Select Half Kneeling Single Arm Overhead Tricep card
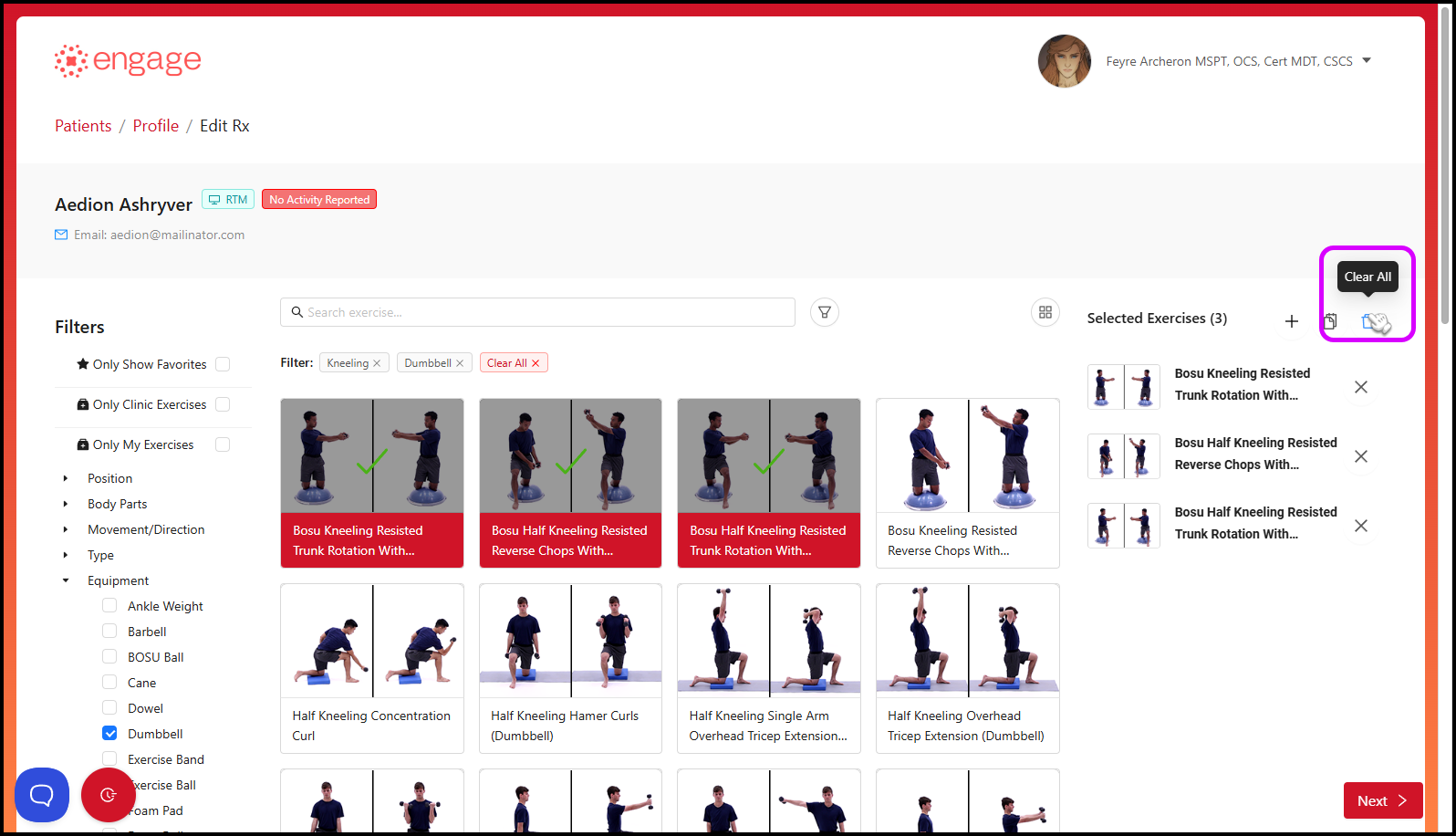 [x=769, y=668]
